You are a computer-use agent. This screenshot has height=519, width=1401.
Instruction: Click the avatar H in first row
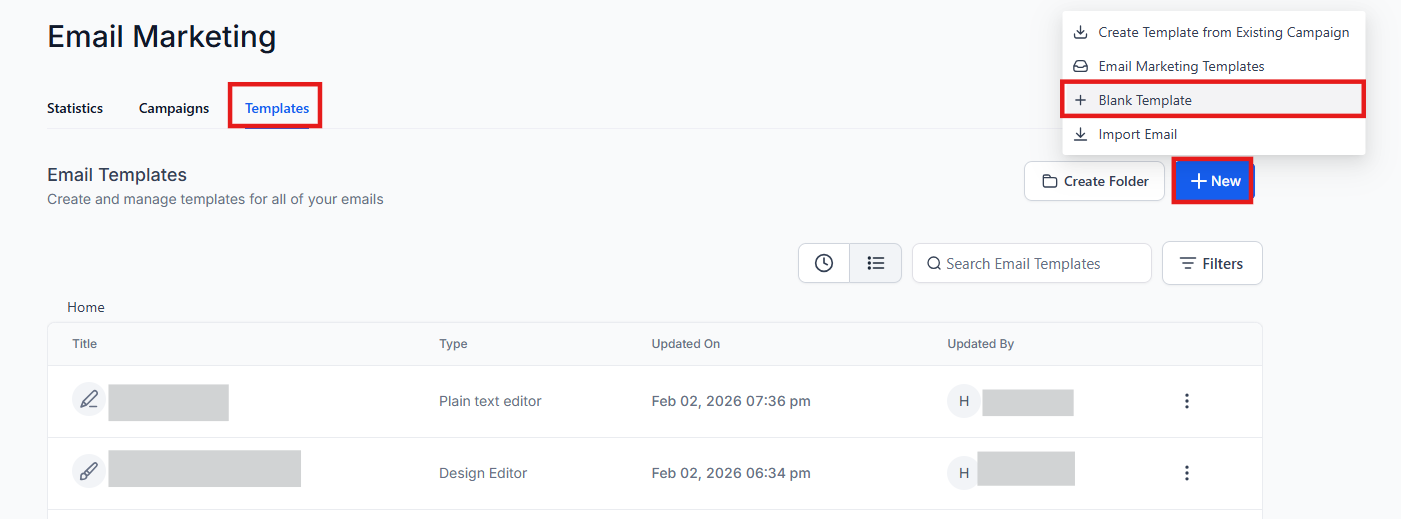point(964,401)
